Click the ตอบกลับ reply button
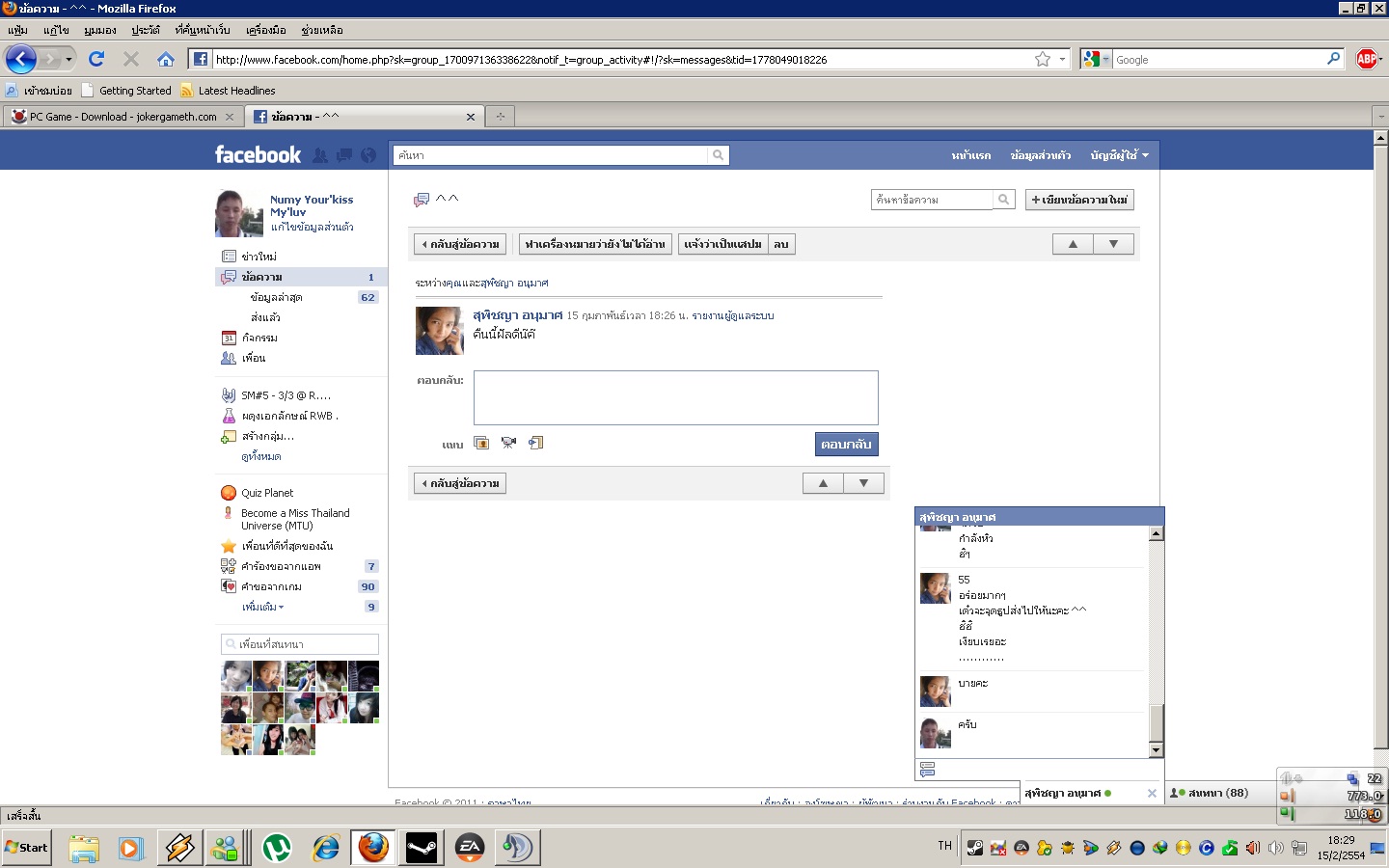The width and height of the screenshot is (1389, 868). point(846,444)
